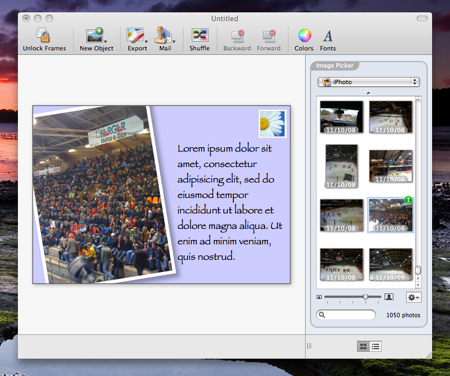Viewport: 450px width, 376px height.
Task: Open the gear action menu
Action: pos(414,297)
